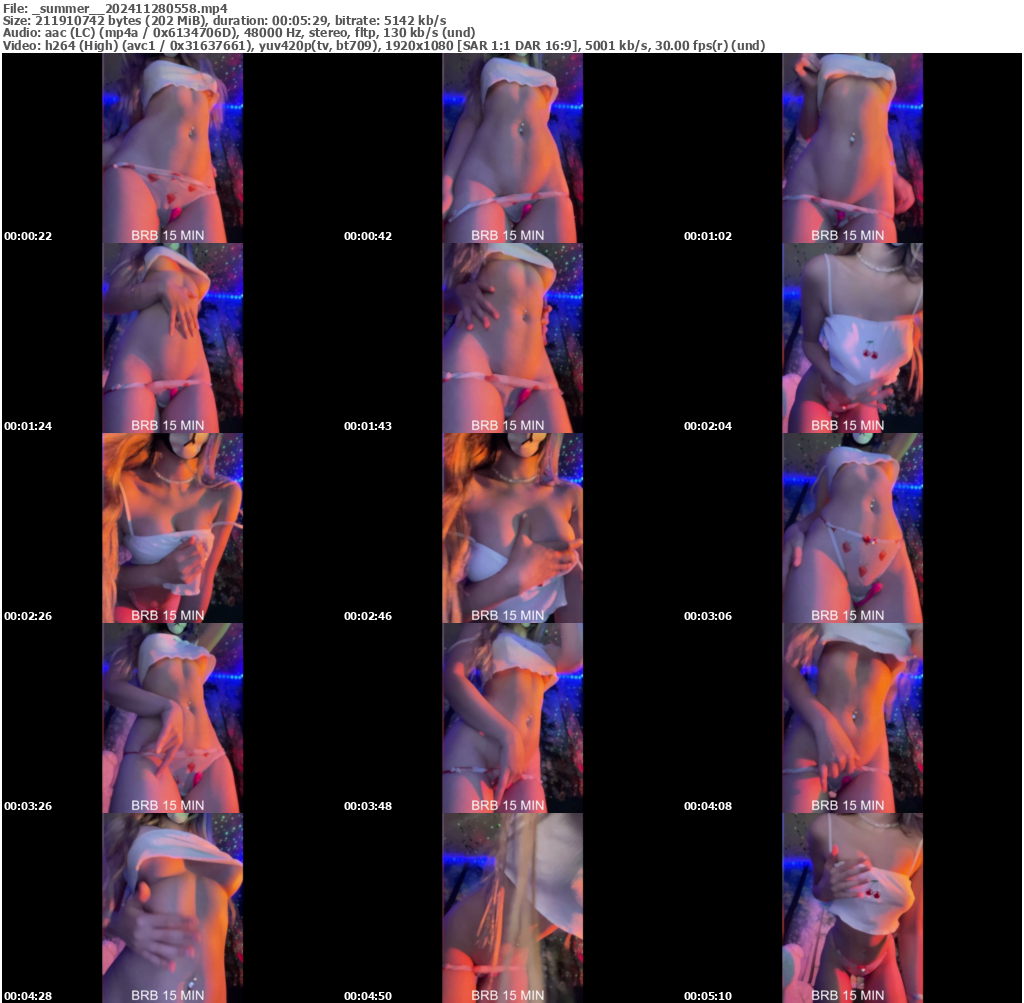Click the 00:01:43 video frame
Viewport: 1024px width, 1003px height.
(512, 338)
